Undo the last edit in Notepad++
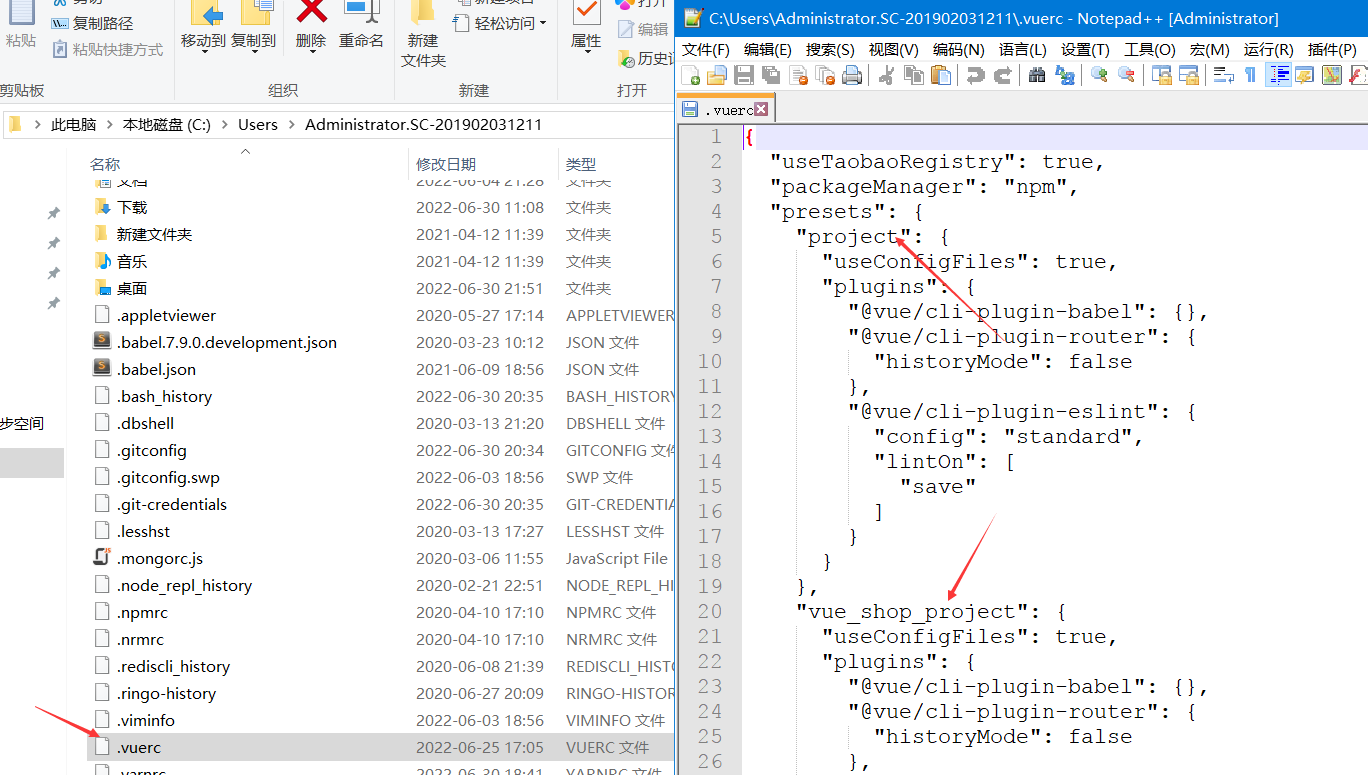The width and height of the screenshot is (1368, 775). coord(975,75)
